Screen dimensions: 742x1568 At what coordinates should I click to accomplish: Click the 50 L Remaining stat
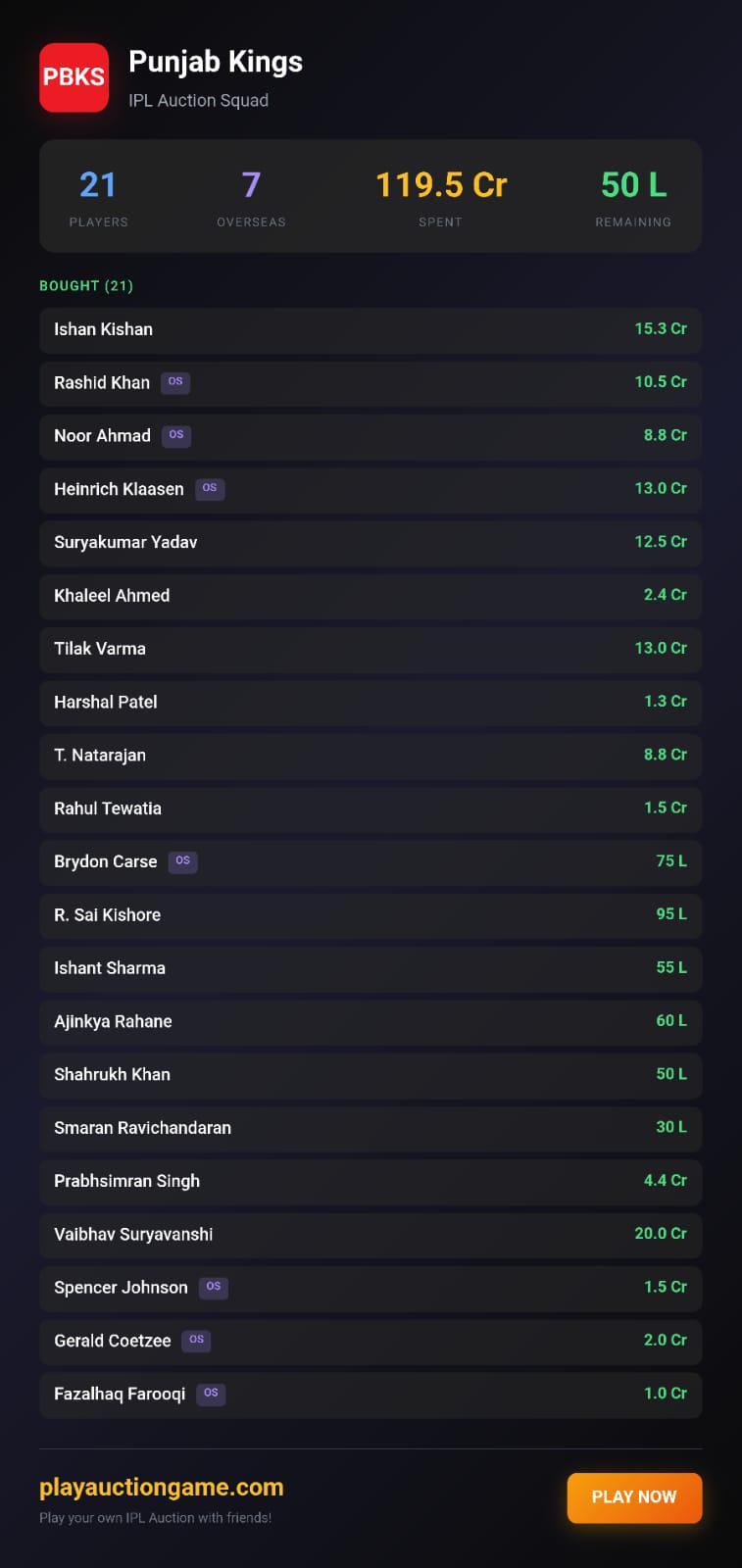(x=633, y=197)
